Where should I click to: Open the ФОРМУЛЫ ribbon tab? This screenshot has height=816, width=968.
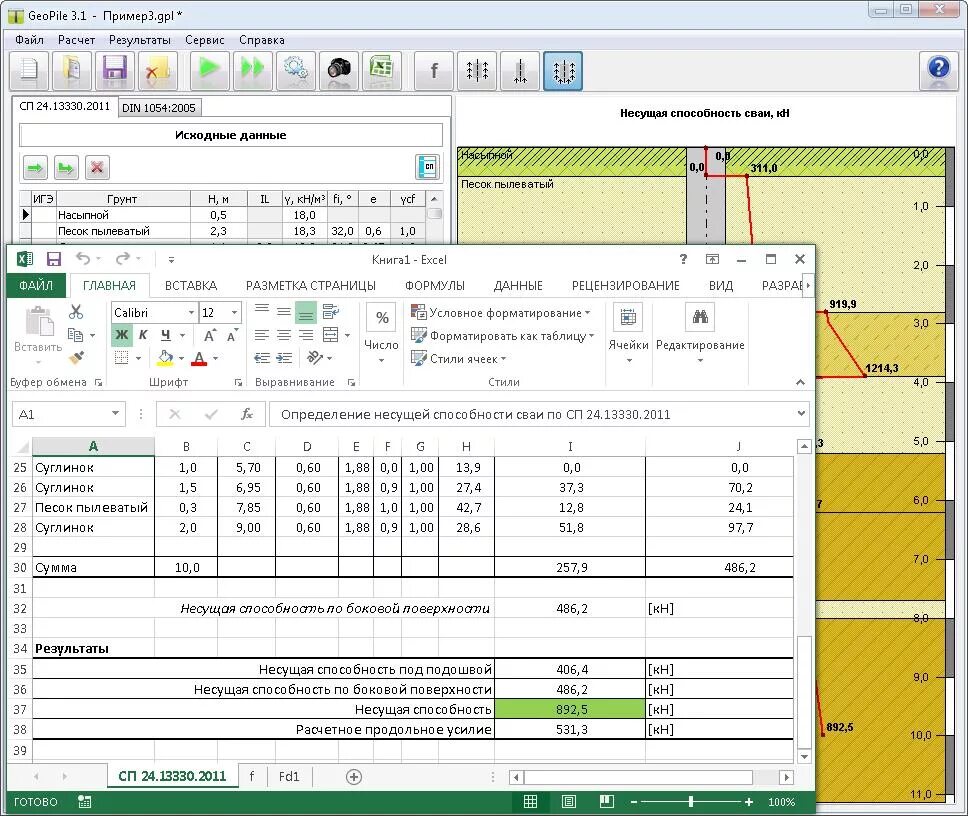[x=435, y=286]
